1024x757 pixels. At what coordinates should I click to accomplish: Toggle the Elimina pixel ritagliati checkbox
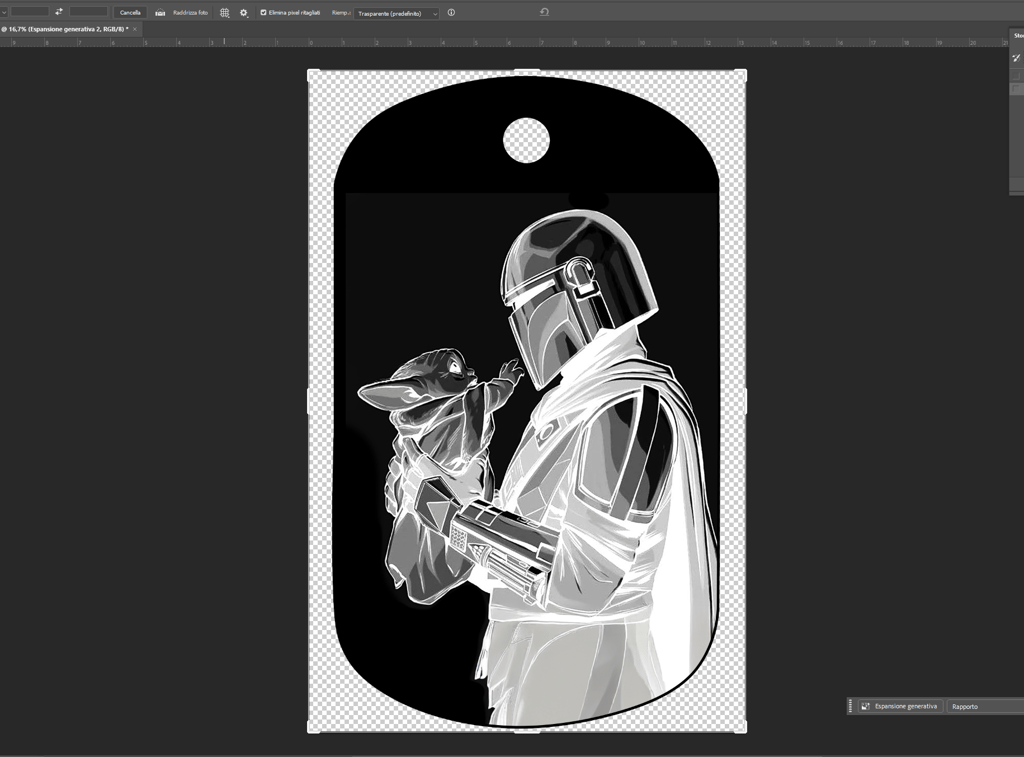click(x=263, y=12)
